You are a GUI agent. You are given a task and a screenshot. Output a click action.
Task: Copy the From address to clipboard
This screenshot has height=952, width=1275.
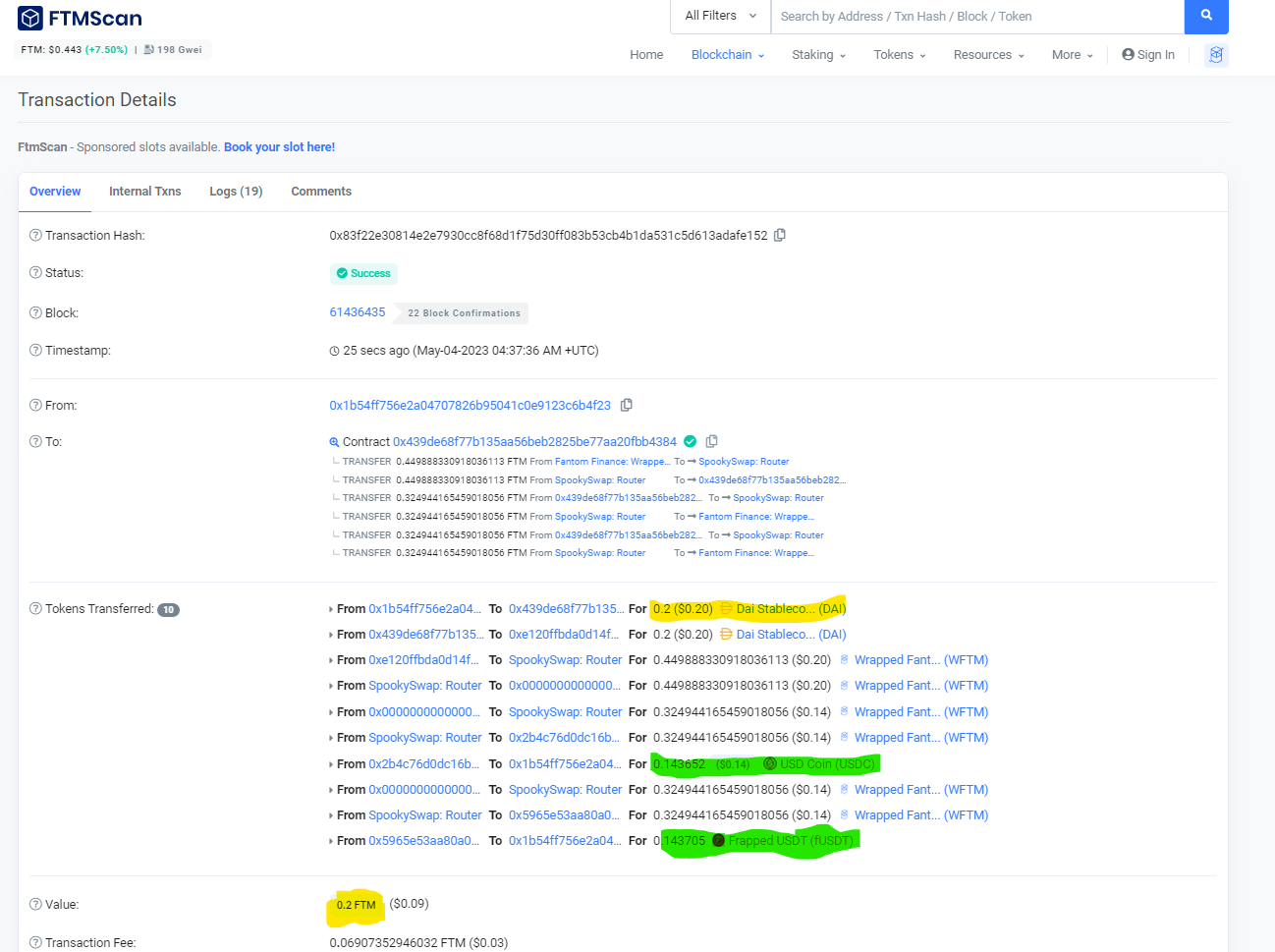[x=627, y=405]
